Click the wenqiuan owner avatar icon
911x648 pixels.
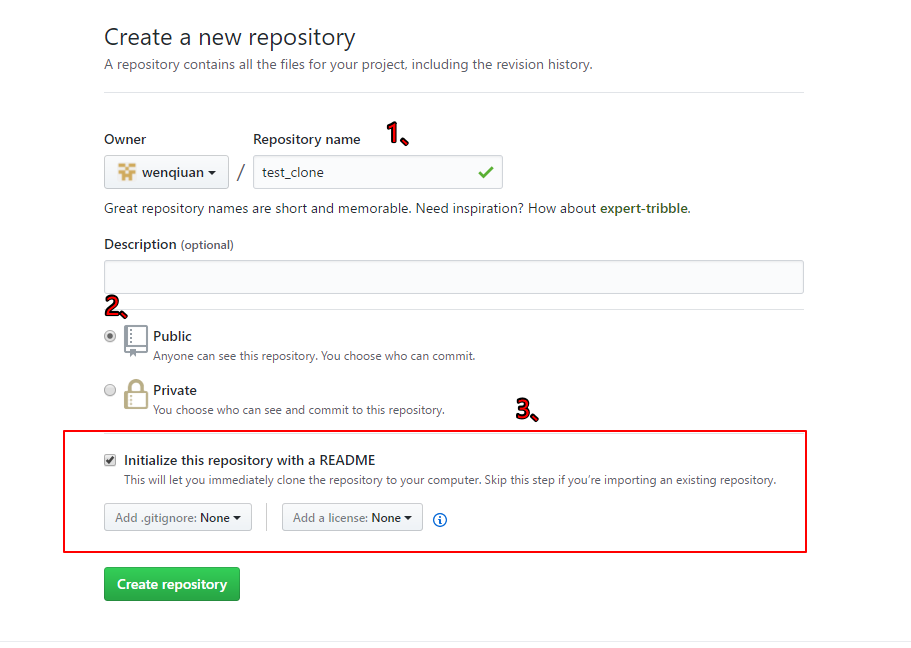(126, 172)
